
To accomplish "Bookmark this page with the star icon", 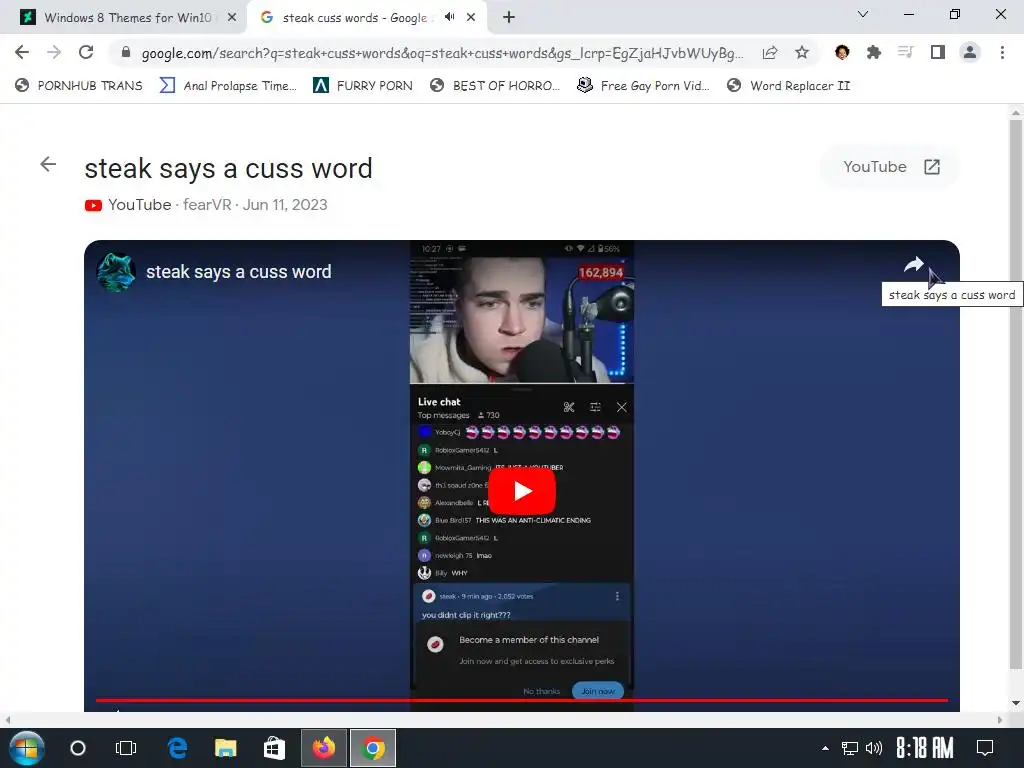I will click(802, 52).
